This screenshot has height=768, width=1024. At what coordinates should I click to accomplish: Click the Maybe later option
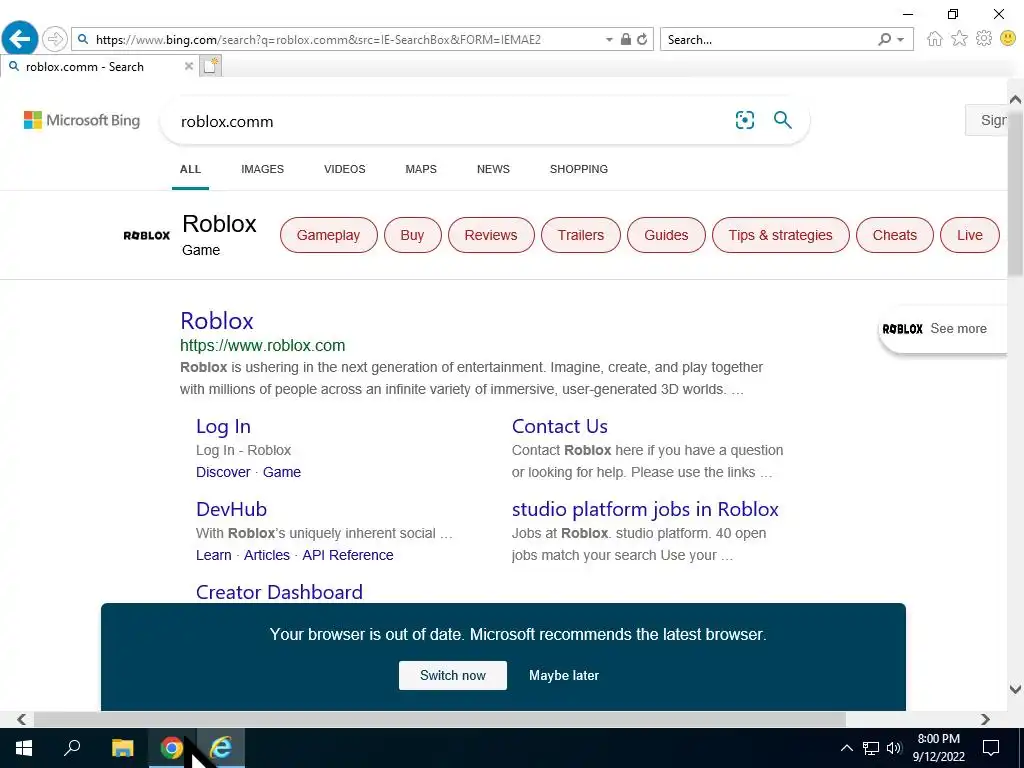click(564, 675)
